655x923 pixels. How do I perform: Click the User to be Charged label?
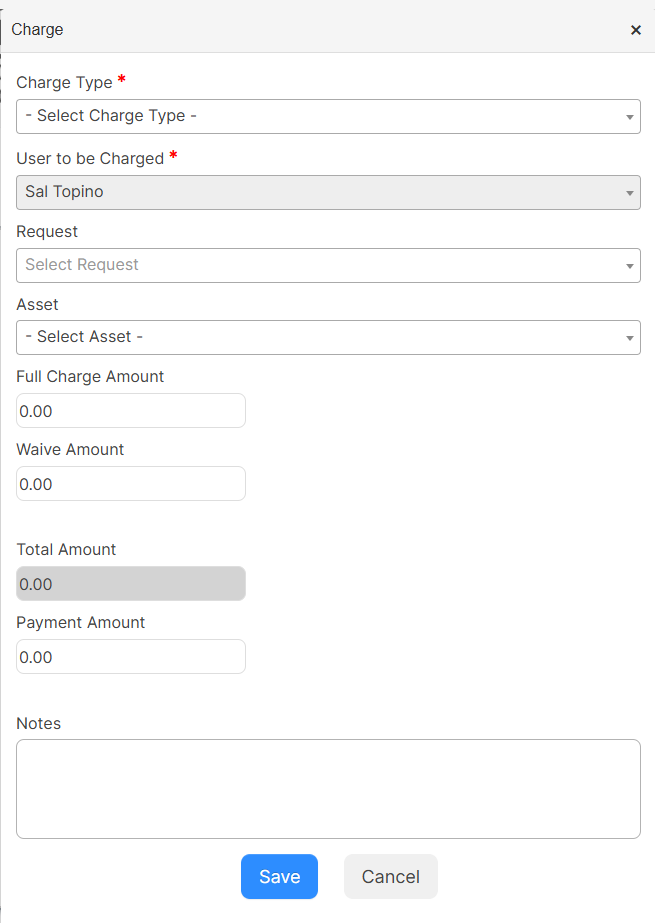(90, 158)
